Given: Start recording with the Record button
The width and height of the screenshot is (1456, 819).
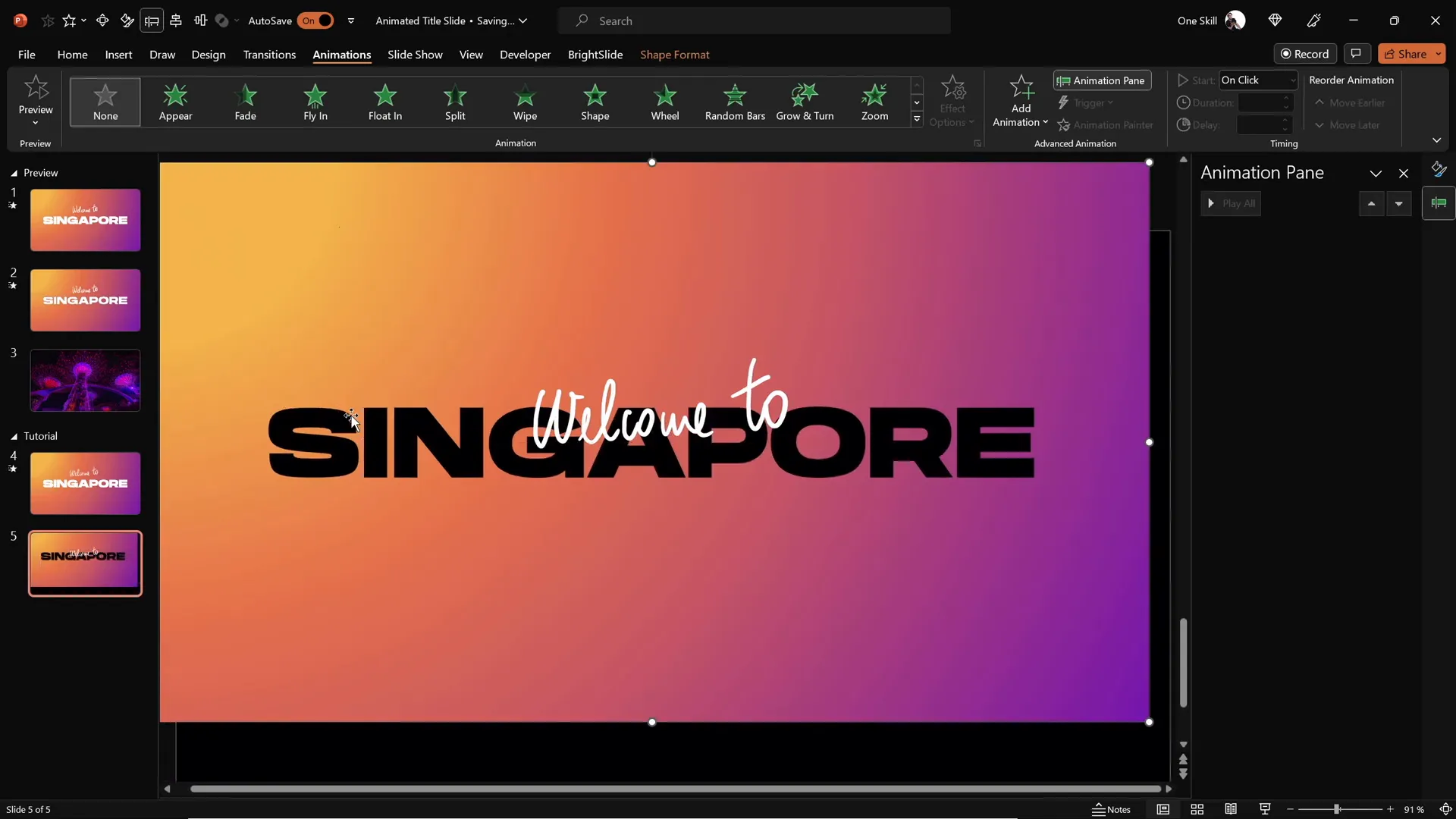Looking at the screenshot, I should tap(1306, 53).
